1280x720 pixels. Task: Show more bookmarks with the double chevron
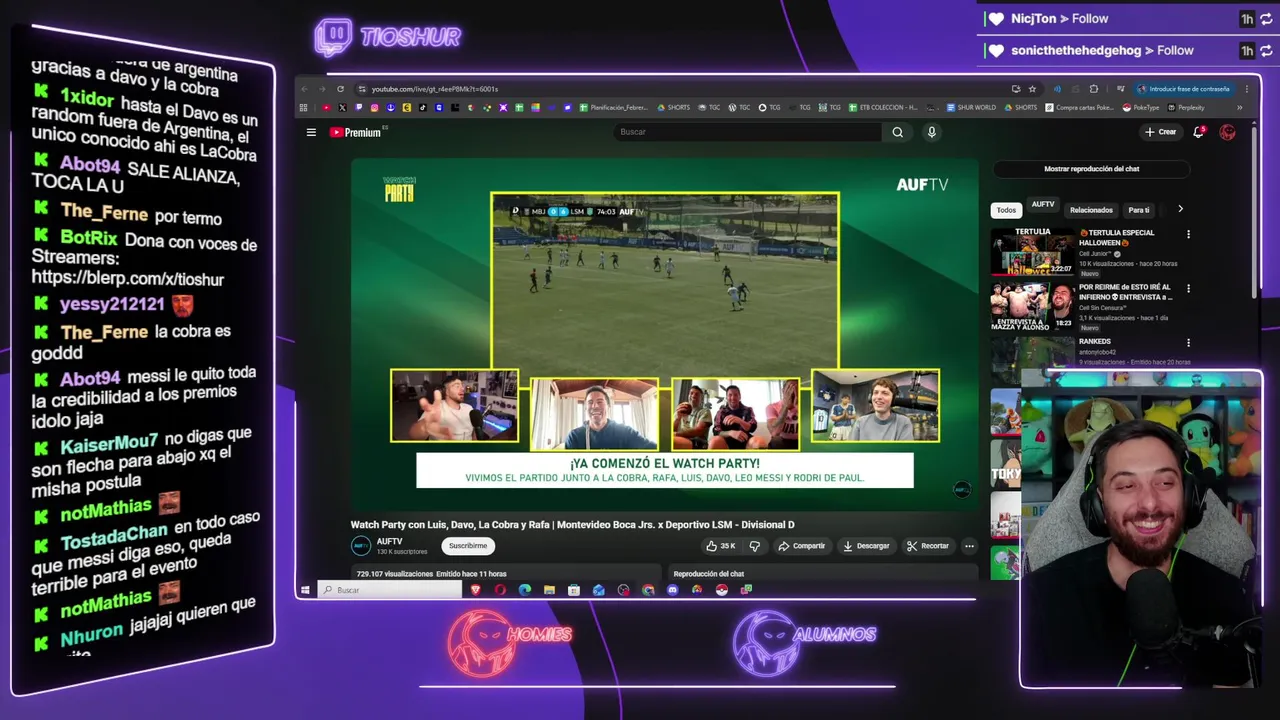point(1240,108)
